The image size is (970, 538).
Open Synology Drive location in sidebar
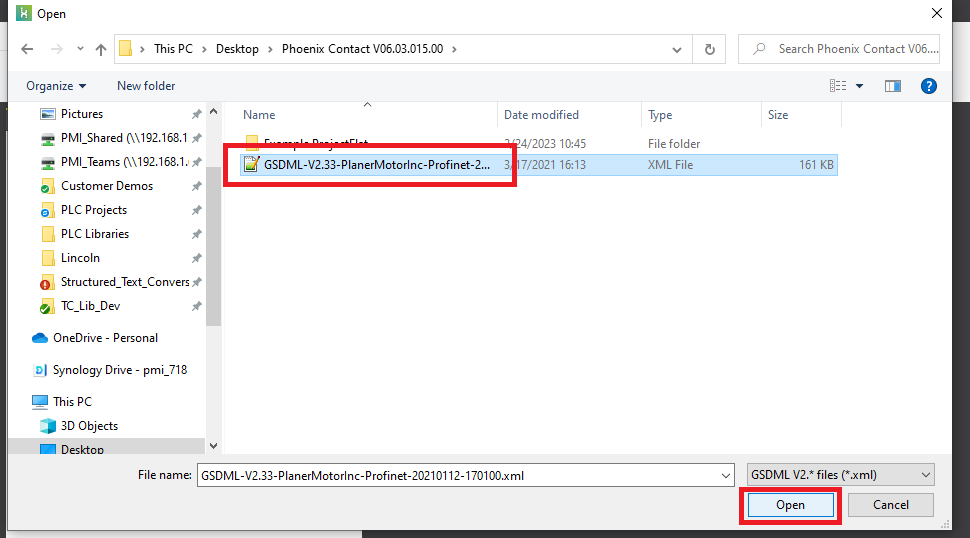pos(119,370)
